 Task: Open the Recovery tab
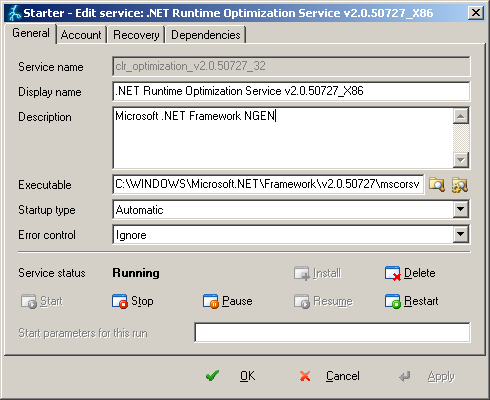(x=136, y=35)
